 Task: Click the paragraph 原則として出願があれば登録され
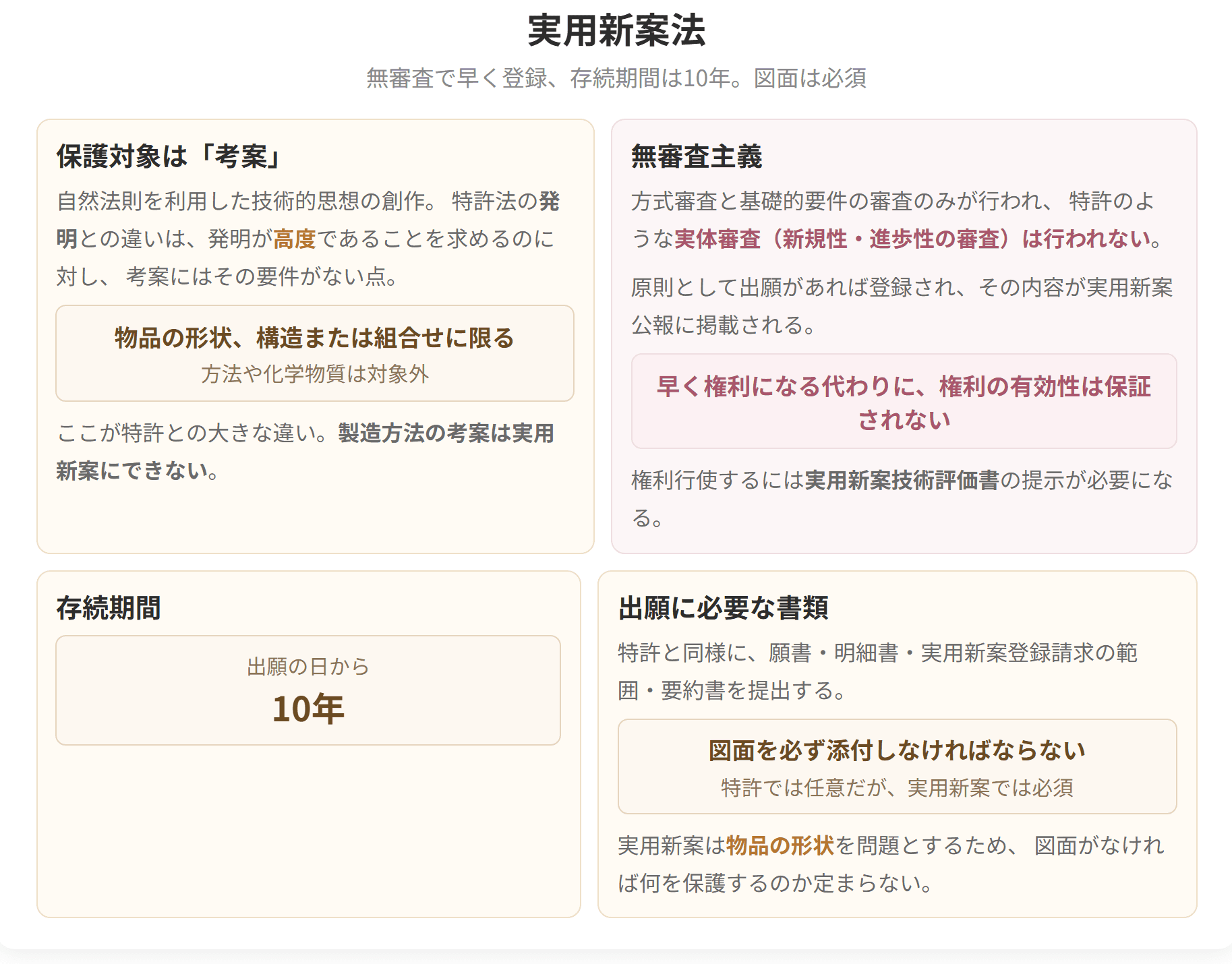click(902, 306)
